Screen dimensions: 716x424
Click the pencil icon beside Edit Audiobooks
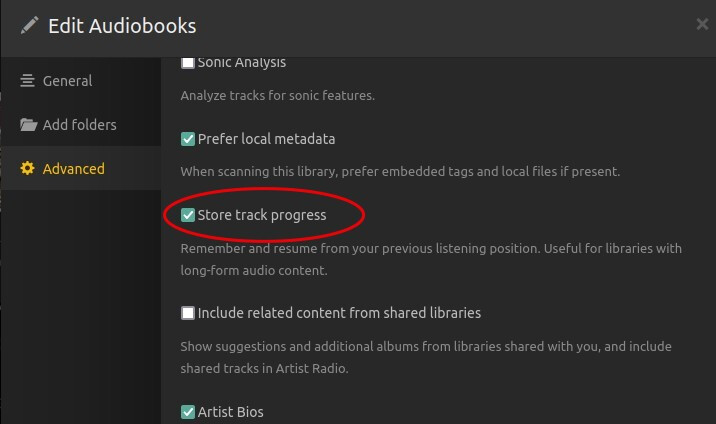coord(29,26)
